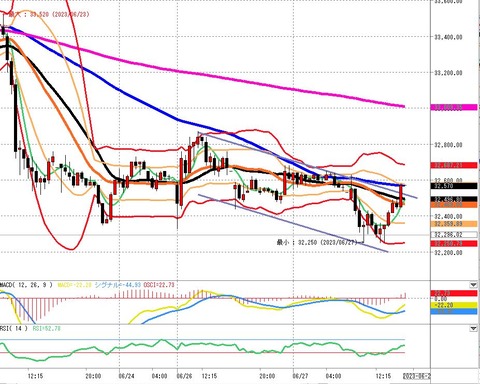This screenshot has width=480, height=384.
Task: Open the RSI panel dropdown arrow
Action: (473, 329)
